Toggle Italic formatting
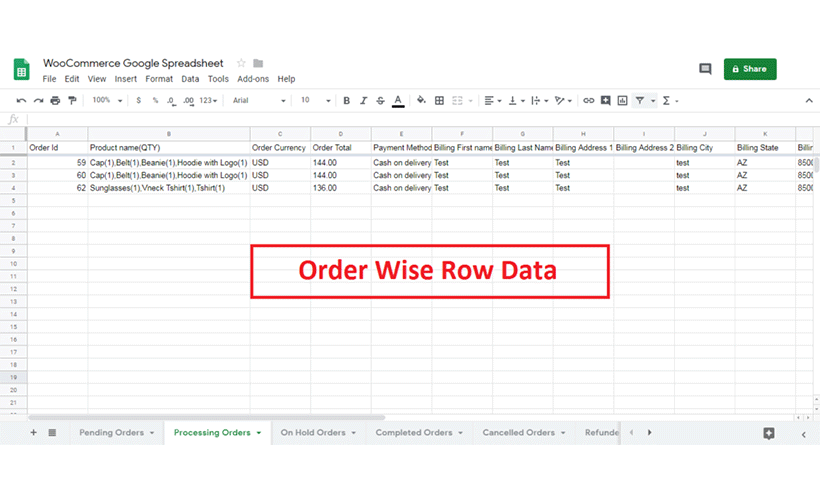Viewport: 820px width, 495px height. pos(363,100)
